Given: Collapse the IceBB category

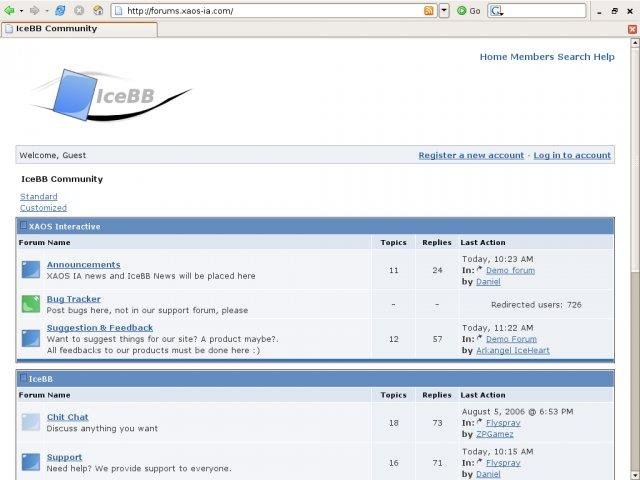Looking at the screenshot, I should pyautogui.click(x=24, y=378).
